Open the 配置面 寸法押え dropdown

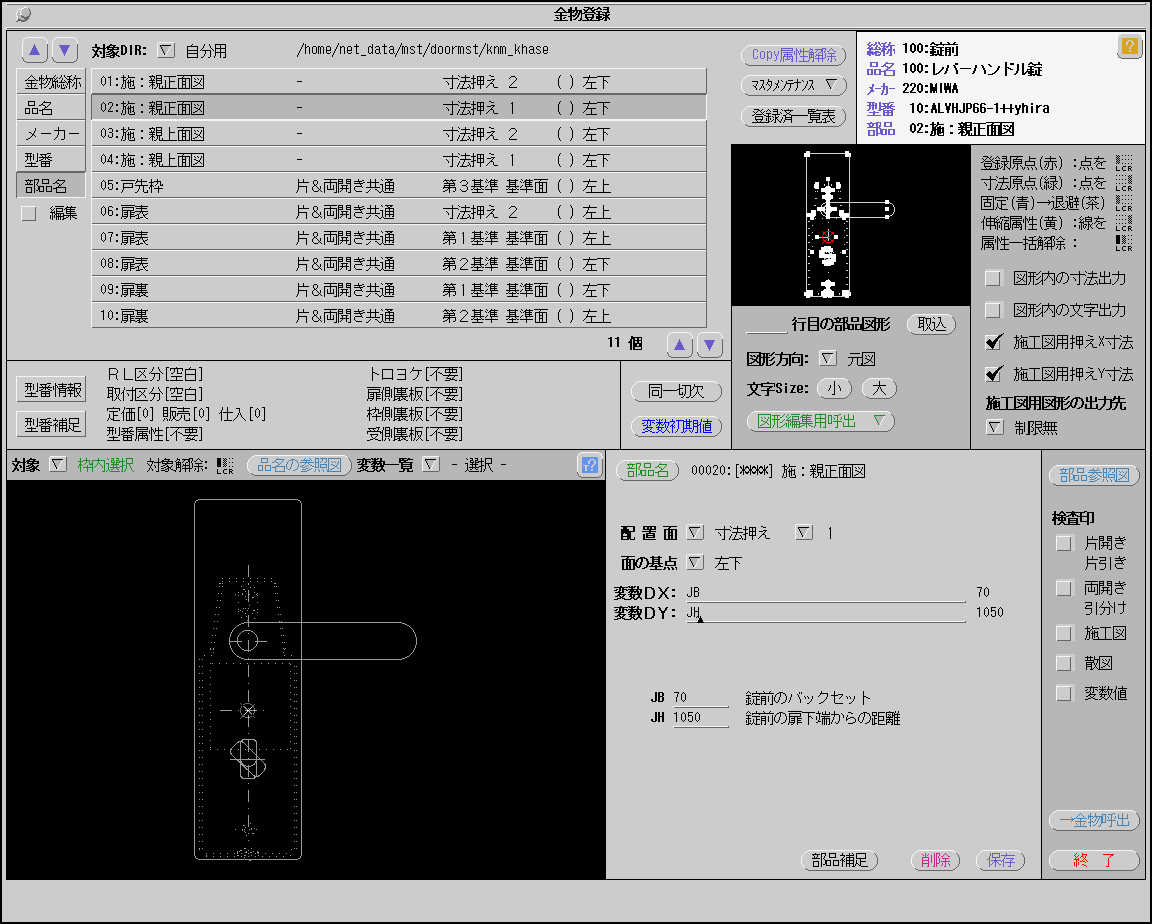(695, 533)
